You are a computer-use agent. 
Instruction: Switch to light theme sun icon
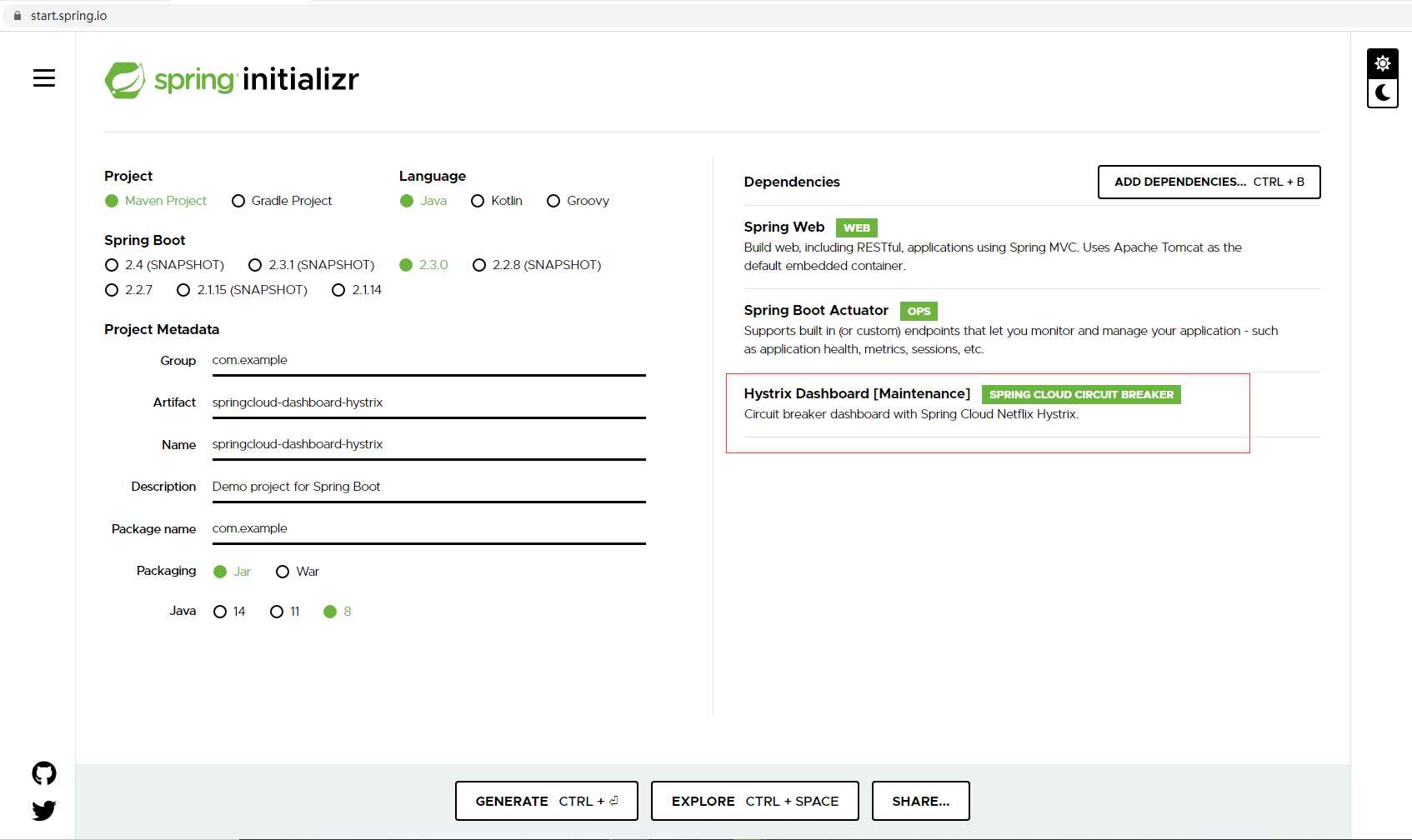click(x=1383, y=63)
